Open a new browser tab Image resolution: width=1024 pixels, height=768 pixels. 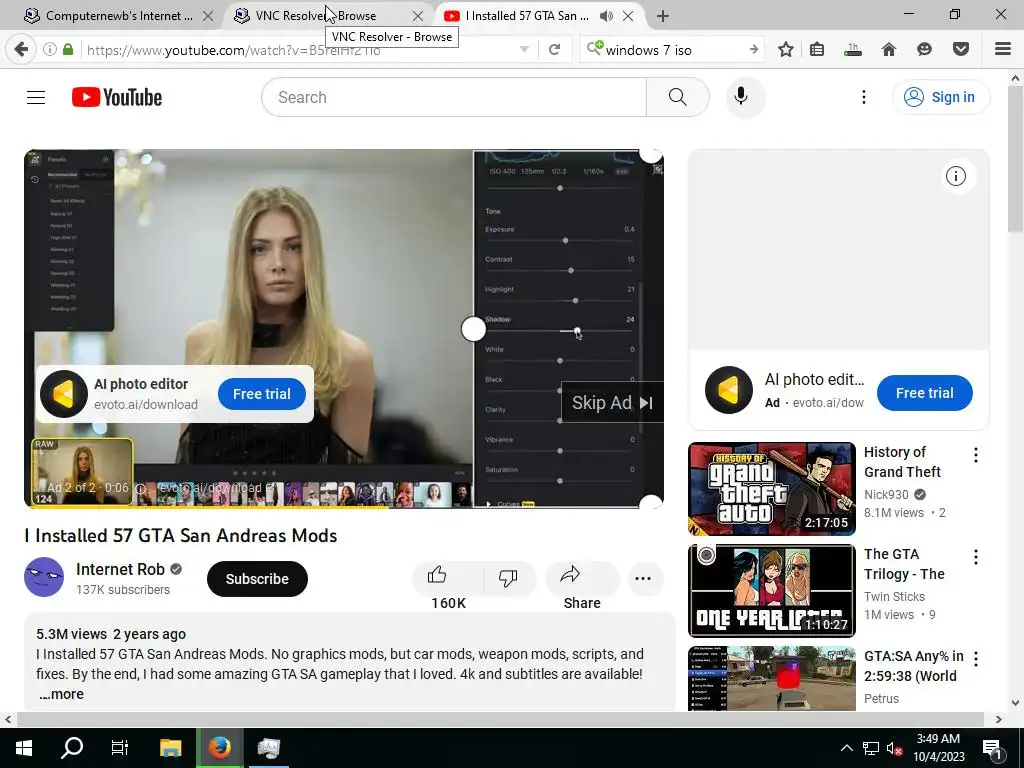coord(663,16)
